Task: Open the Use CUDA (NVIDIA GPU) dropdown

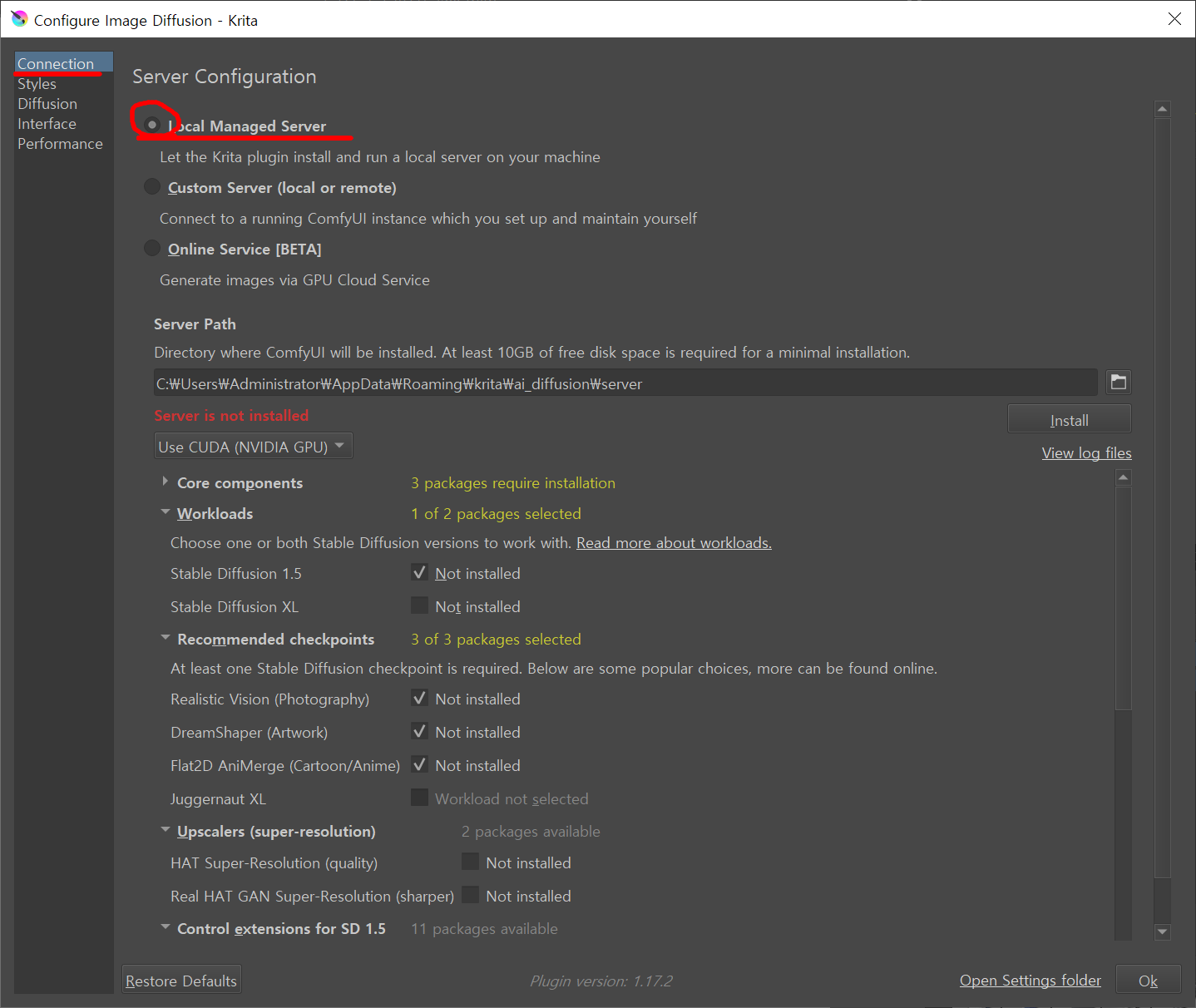Action: click(254, 447)
